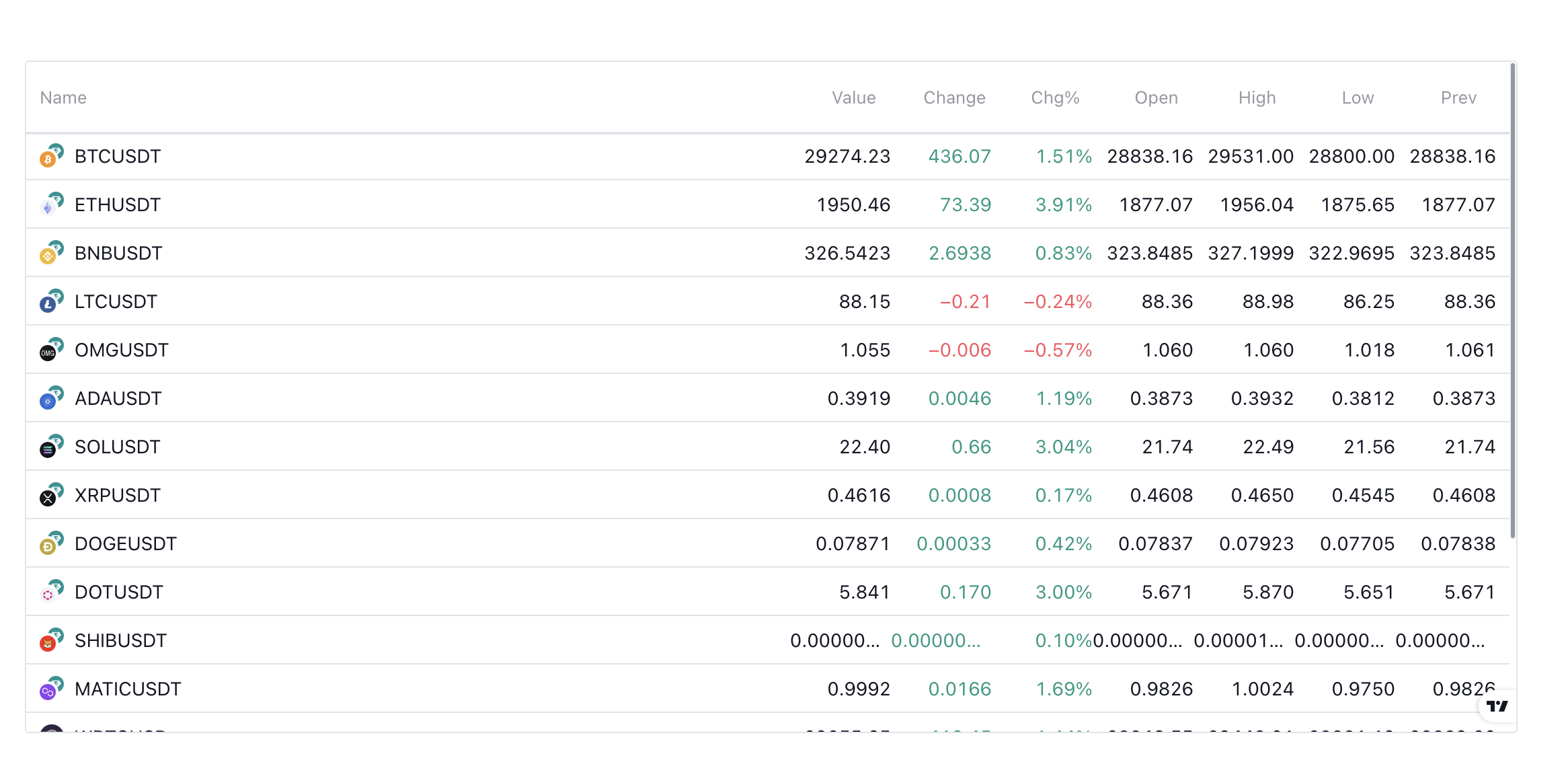Sort by the Prev column header
The image size is (1568, 760).
1458,98
